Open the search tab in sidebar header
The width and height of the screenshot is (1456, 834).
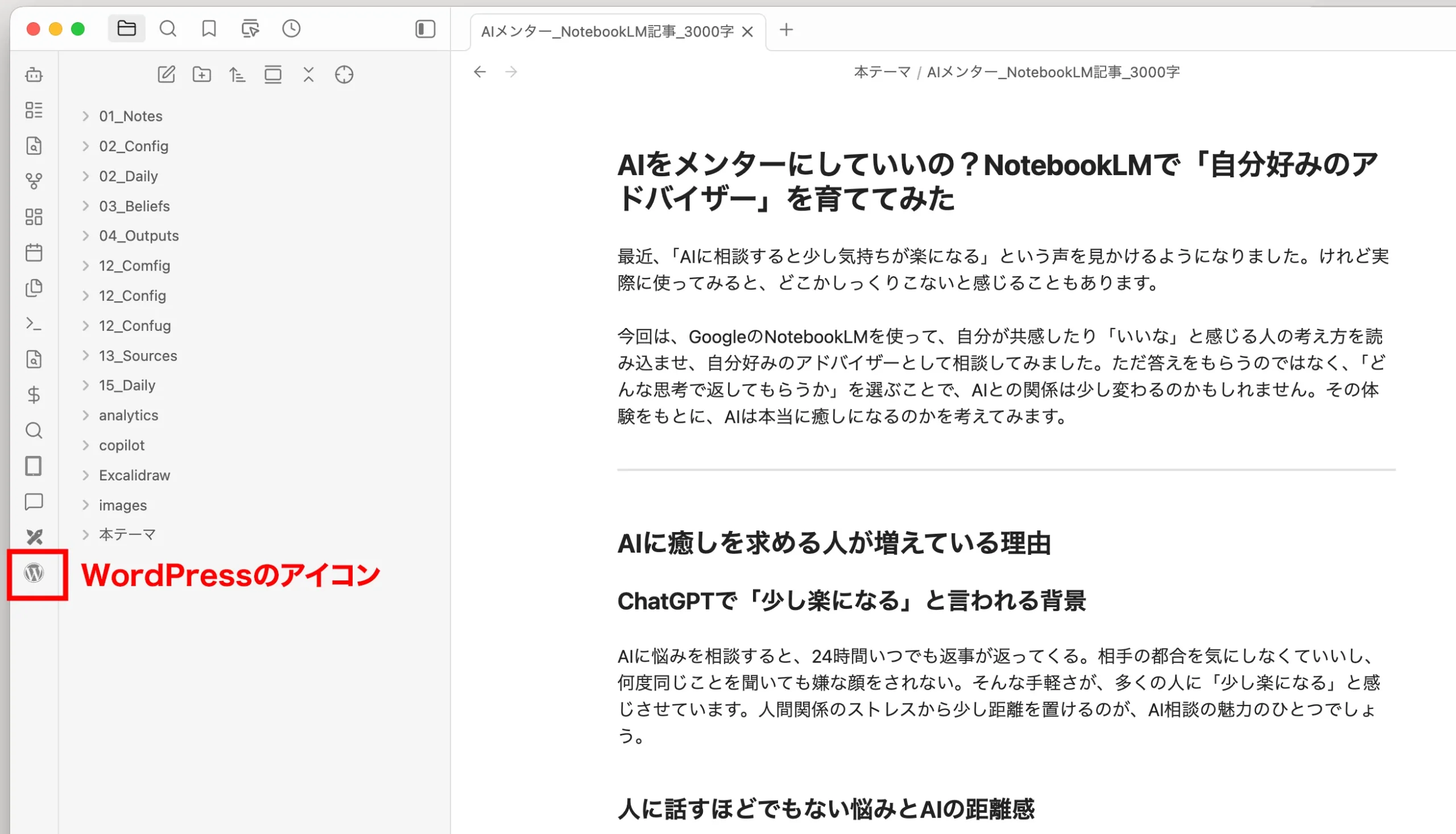tap(168, 28)
